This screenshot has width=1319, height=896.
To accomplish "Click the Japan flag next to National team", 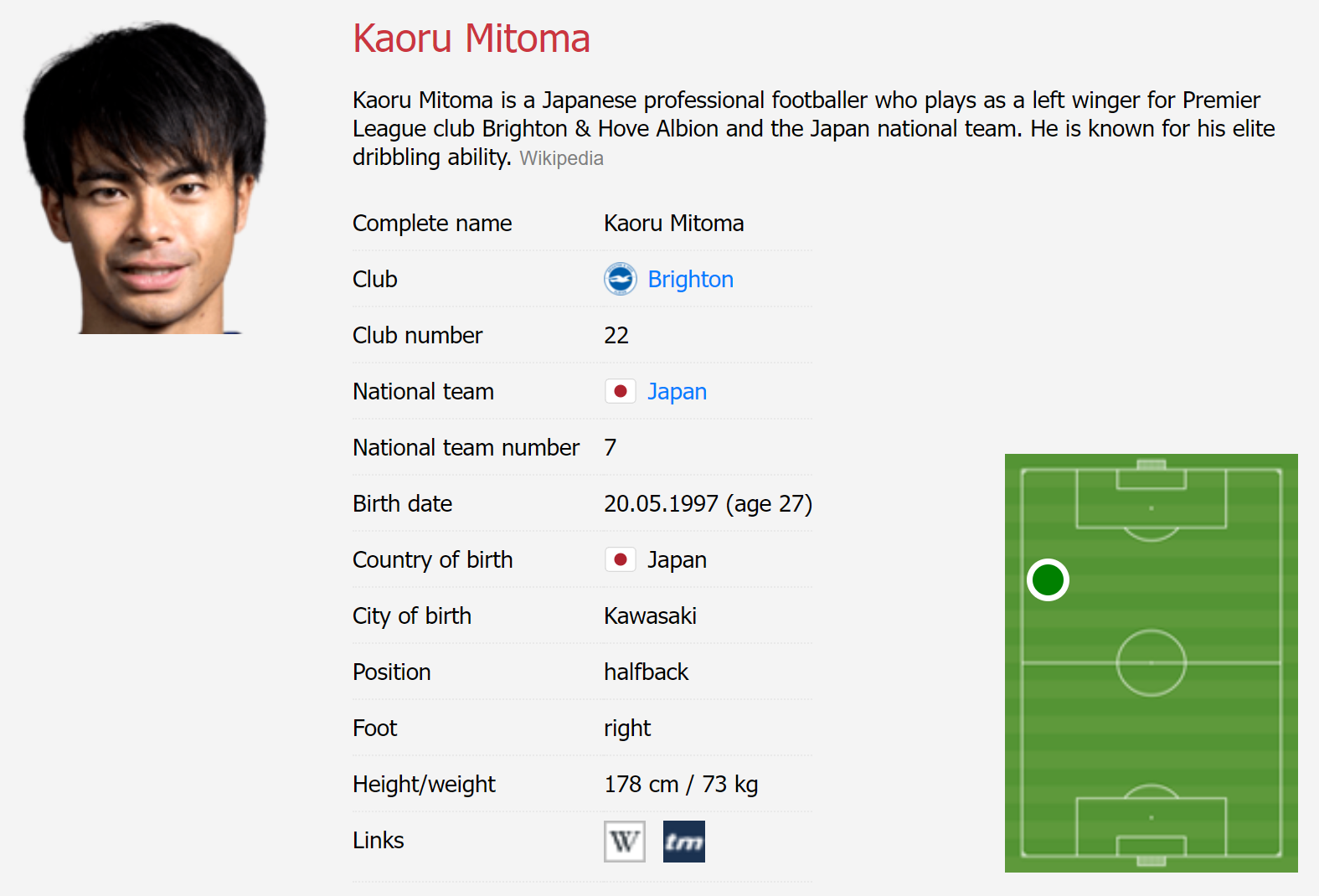I will pyautogui.click(x=621, y=391).
